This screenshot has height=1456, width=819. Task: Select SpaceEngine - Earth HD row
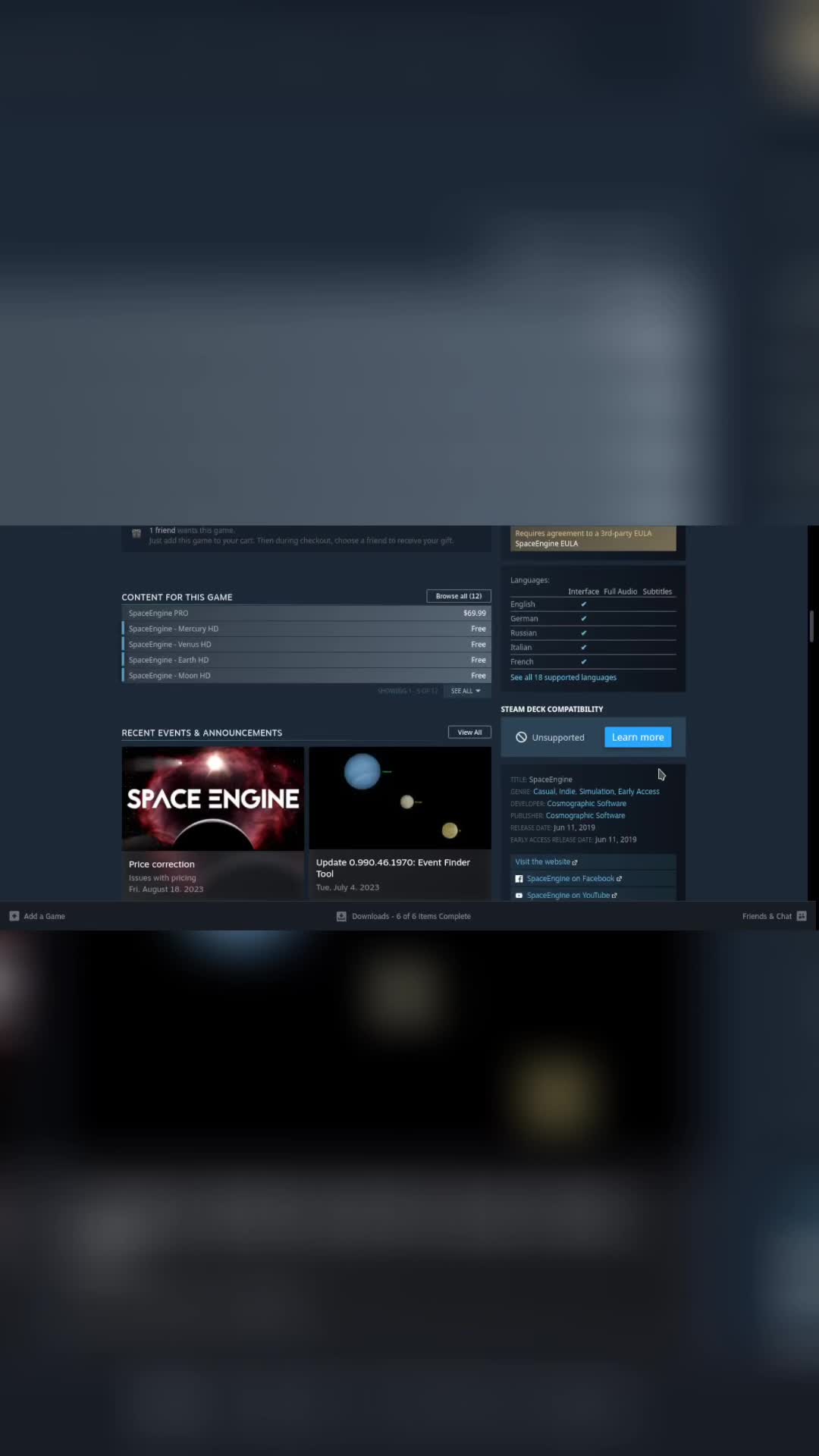pos(306,660)
